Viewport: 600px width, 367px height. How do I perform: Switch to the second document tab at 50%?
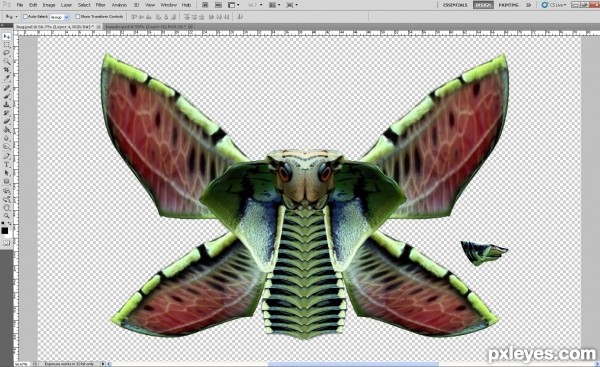(149, 26)
